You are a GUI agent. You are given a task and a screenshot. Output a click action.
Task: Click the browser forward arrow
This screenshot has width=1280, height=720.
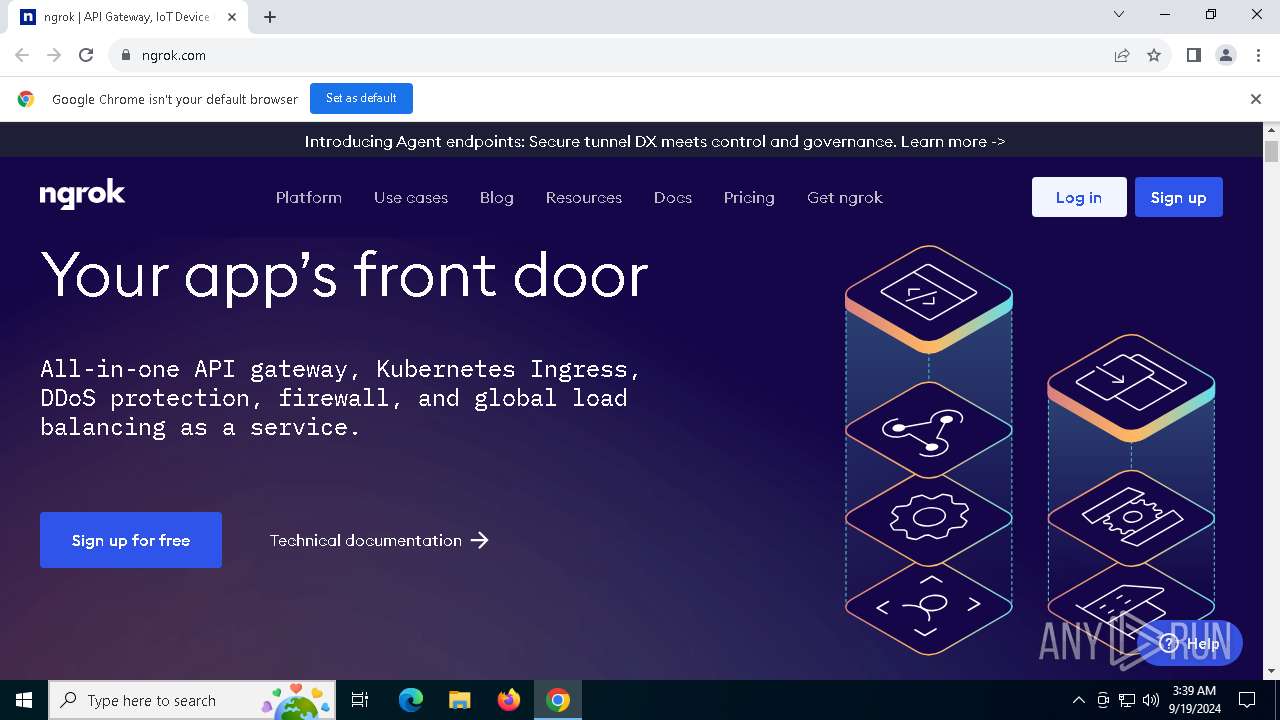pos(54,55)
